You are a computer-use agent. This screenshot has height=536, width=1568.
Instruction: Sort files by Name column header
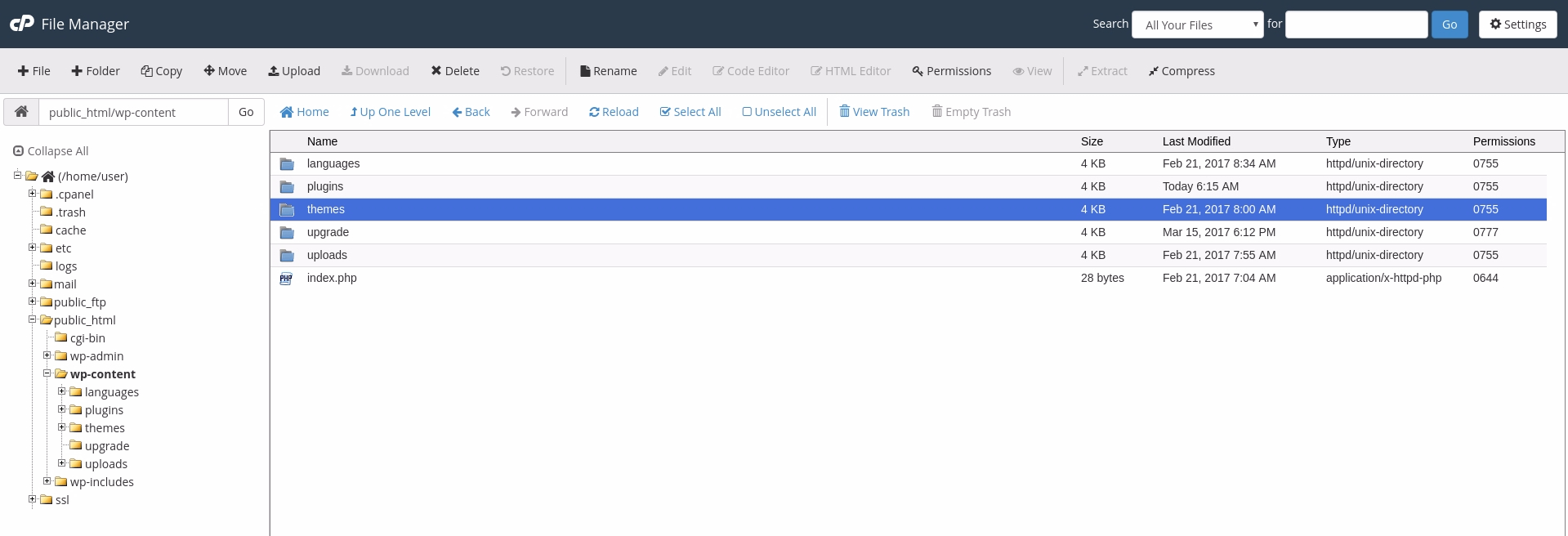[322, 141]
